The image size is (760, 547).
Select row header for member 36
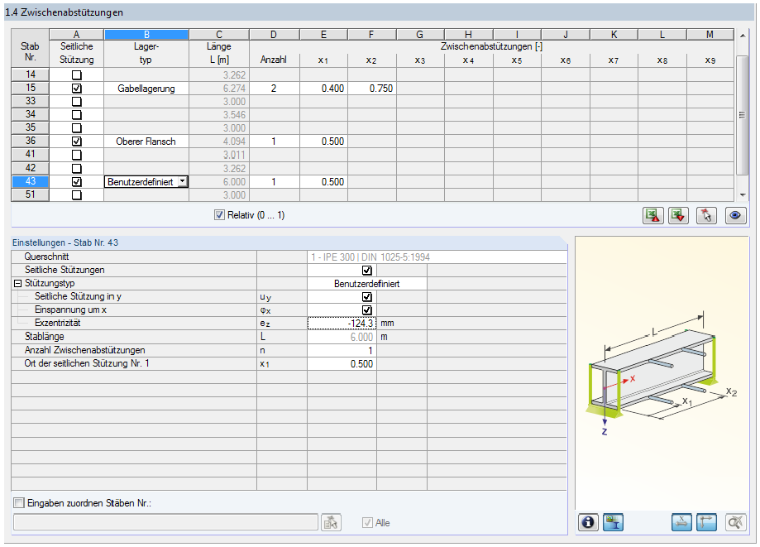tap(30, 141)
